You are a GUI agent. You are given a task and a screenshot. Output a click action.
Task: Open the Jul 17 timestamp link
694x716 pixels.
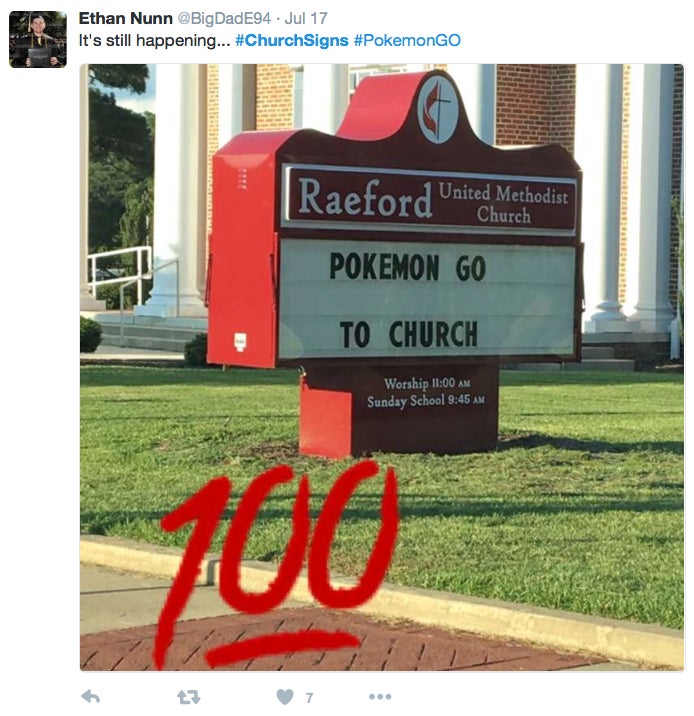click(305, 18)
